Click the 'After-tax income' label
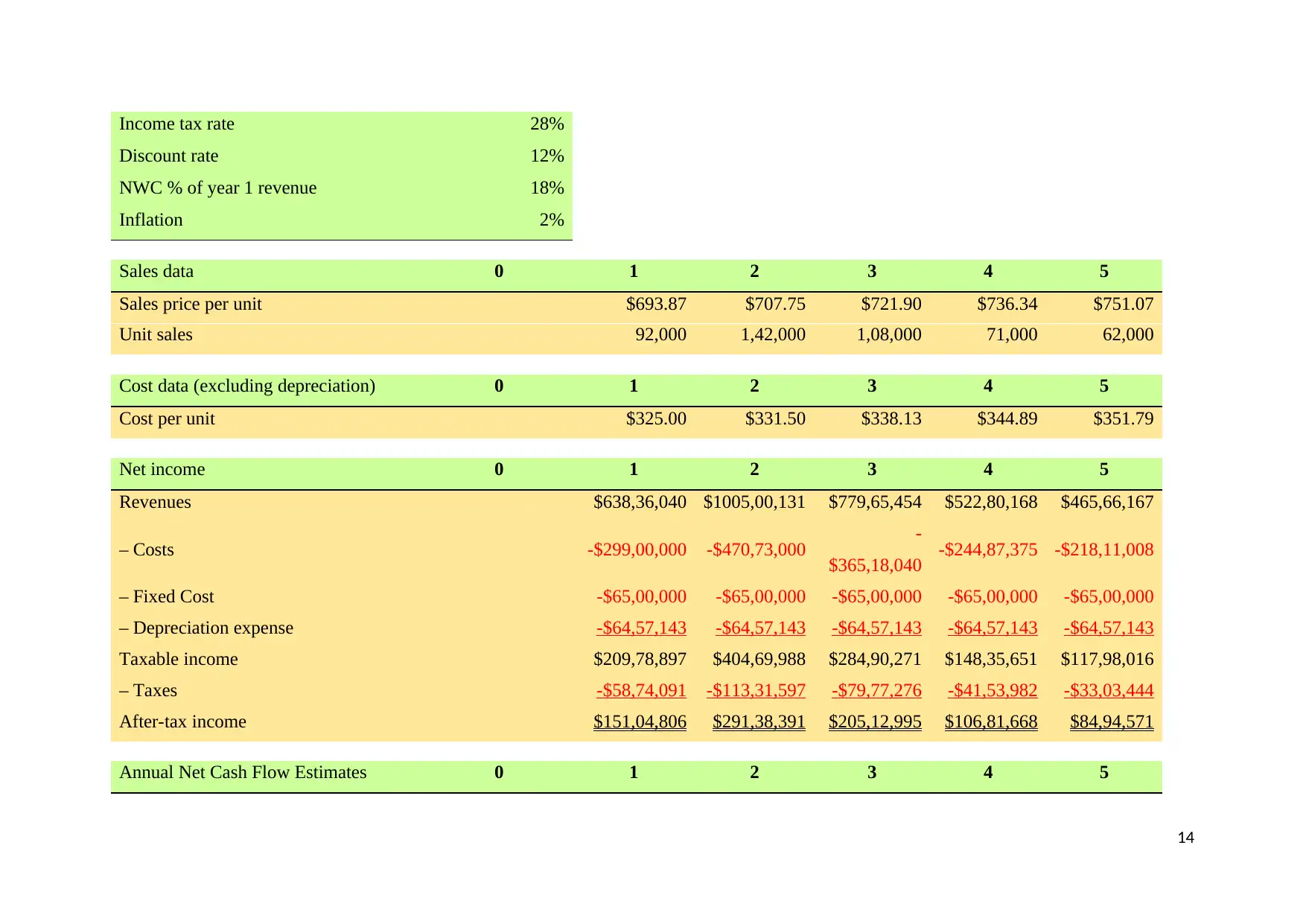This screenshot has width=1306, height=924. pyautogui.click(x=182, y=721)
